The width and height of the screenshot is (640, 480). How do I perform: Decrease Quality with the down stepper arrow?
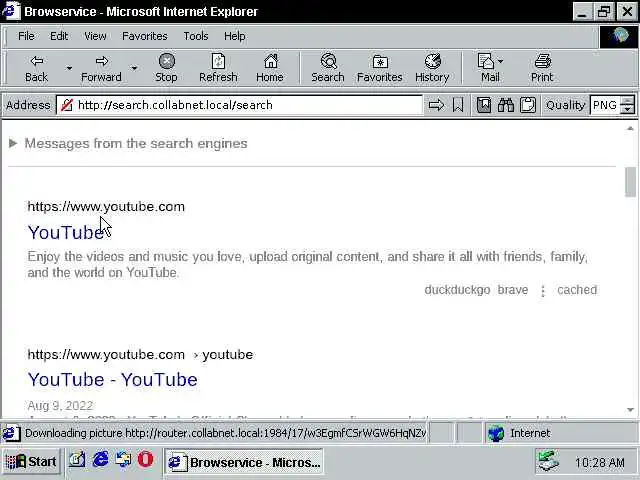(x=627, y=109)
